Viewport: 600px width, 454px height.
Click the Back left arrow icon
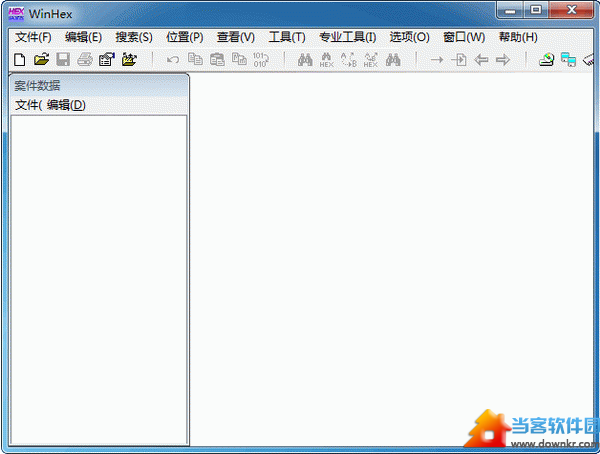(x=481, y=60)
